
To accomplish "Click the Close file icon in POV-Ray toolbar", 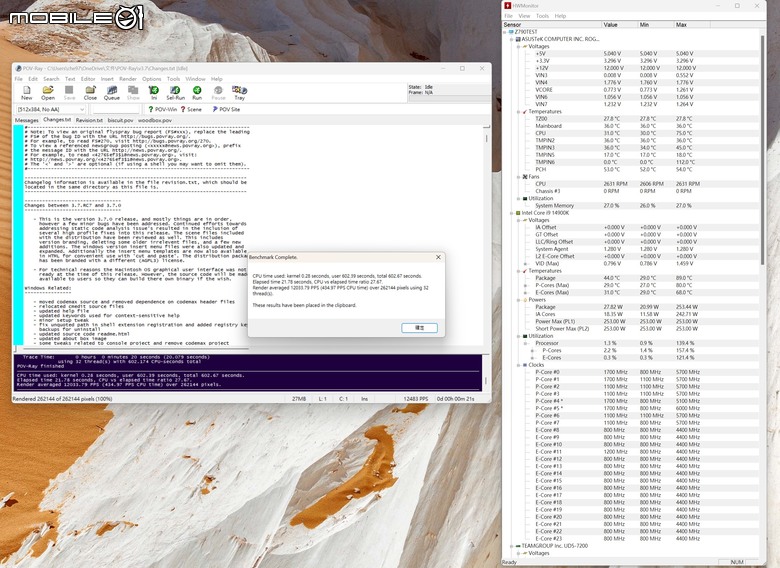I will (x=90, y=93).
